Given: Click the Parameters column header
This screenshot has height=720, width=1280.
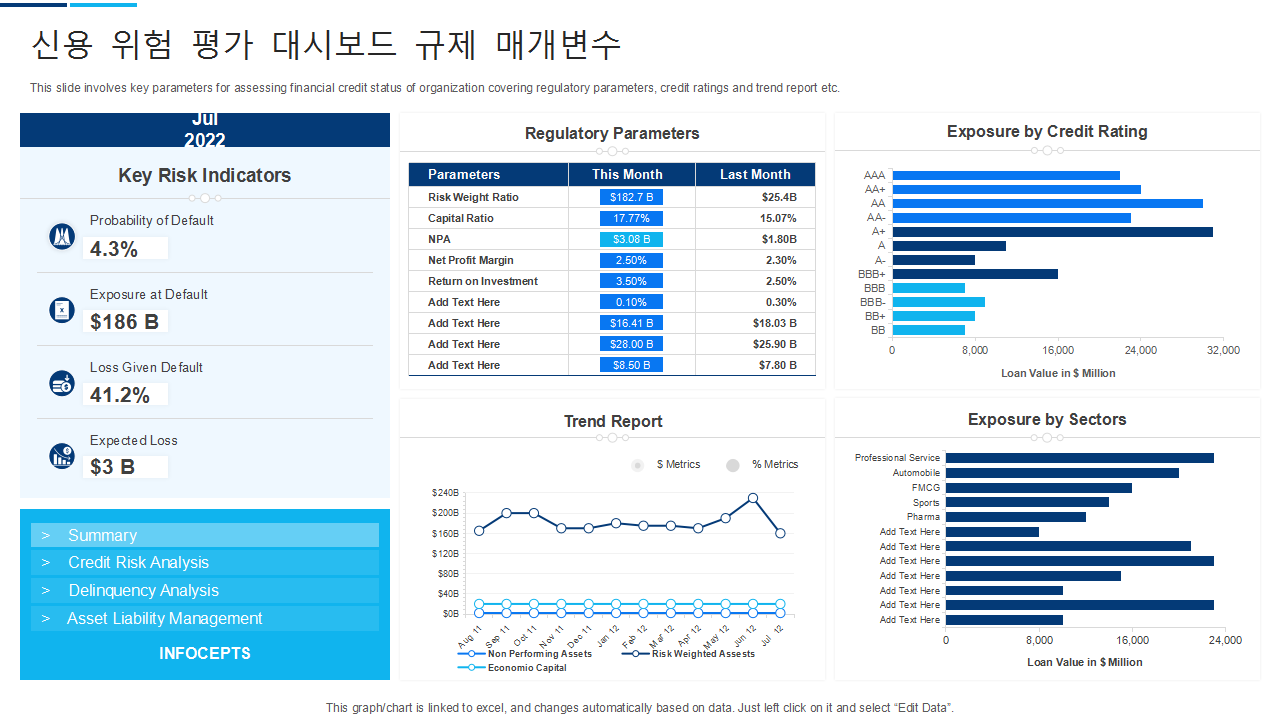Looking at the screenshot, I should (x=488, y=174).
